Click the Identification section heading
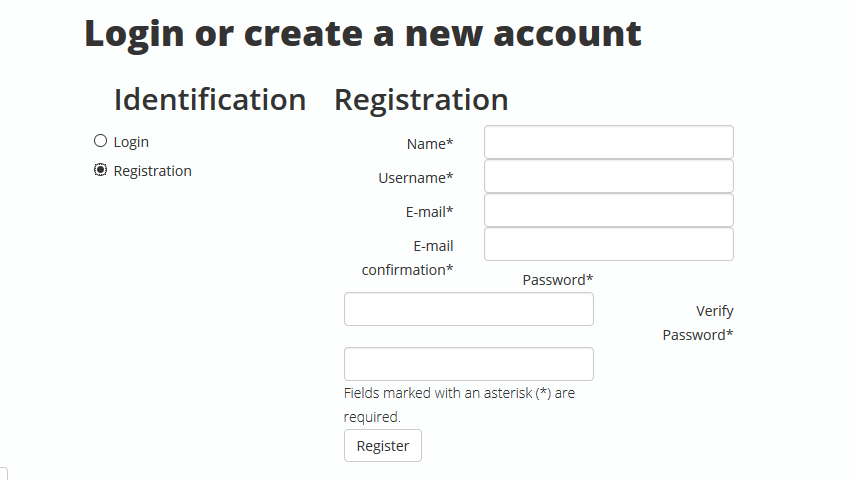 (209, 100)
